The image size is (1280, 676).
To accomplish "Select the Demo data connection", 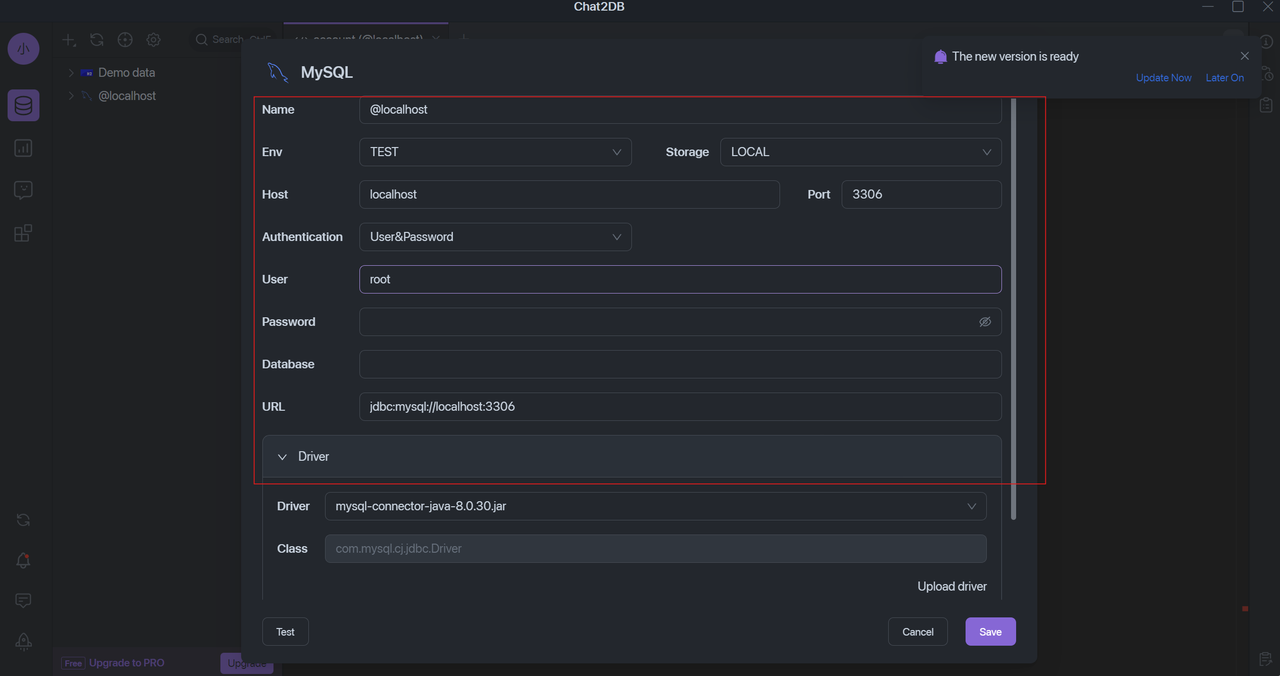I will pyautogui.click(x=126, y=73).
